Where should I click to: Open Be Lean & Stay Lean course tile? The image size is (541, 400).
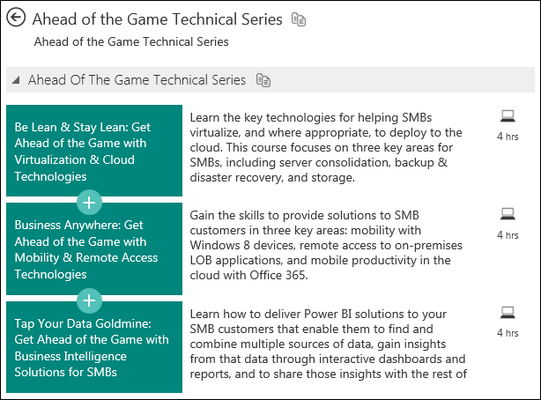pos(94,151)
